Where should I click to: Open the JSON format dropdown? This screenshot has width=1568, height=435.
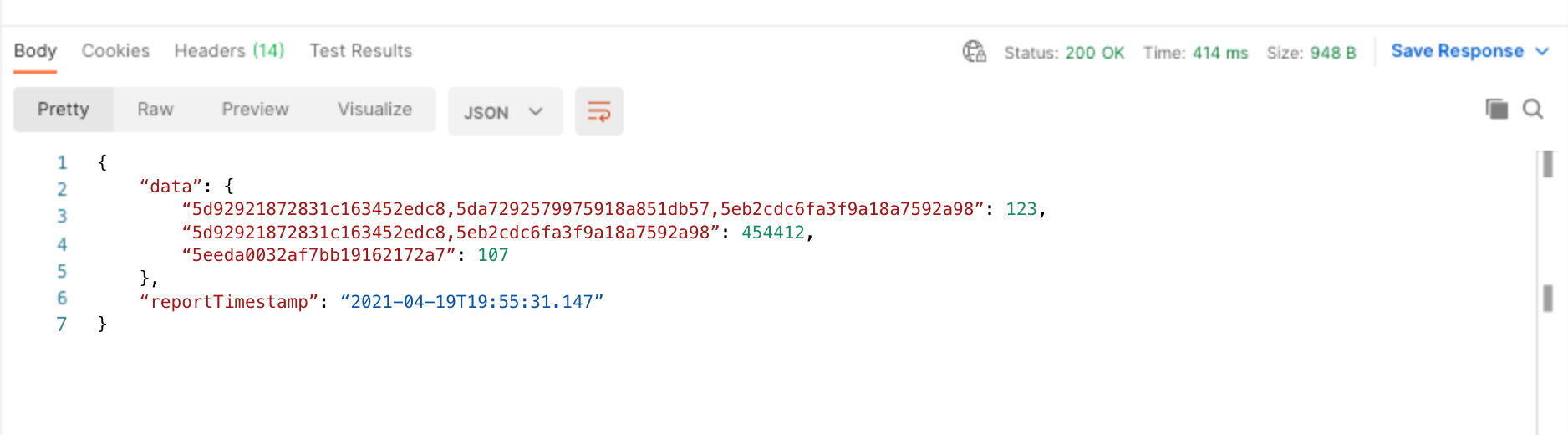[x=505, y=111]
